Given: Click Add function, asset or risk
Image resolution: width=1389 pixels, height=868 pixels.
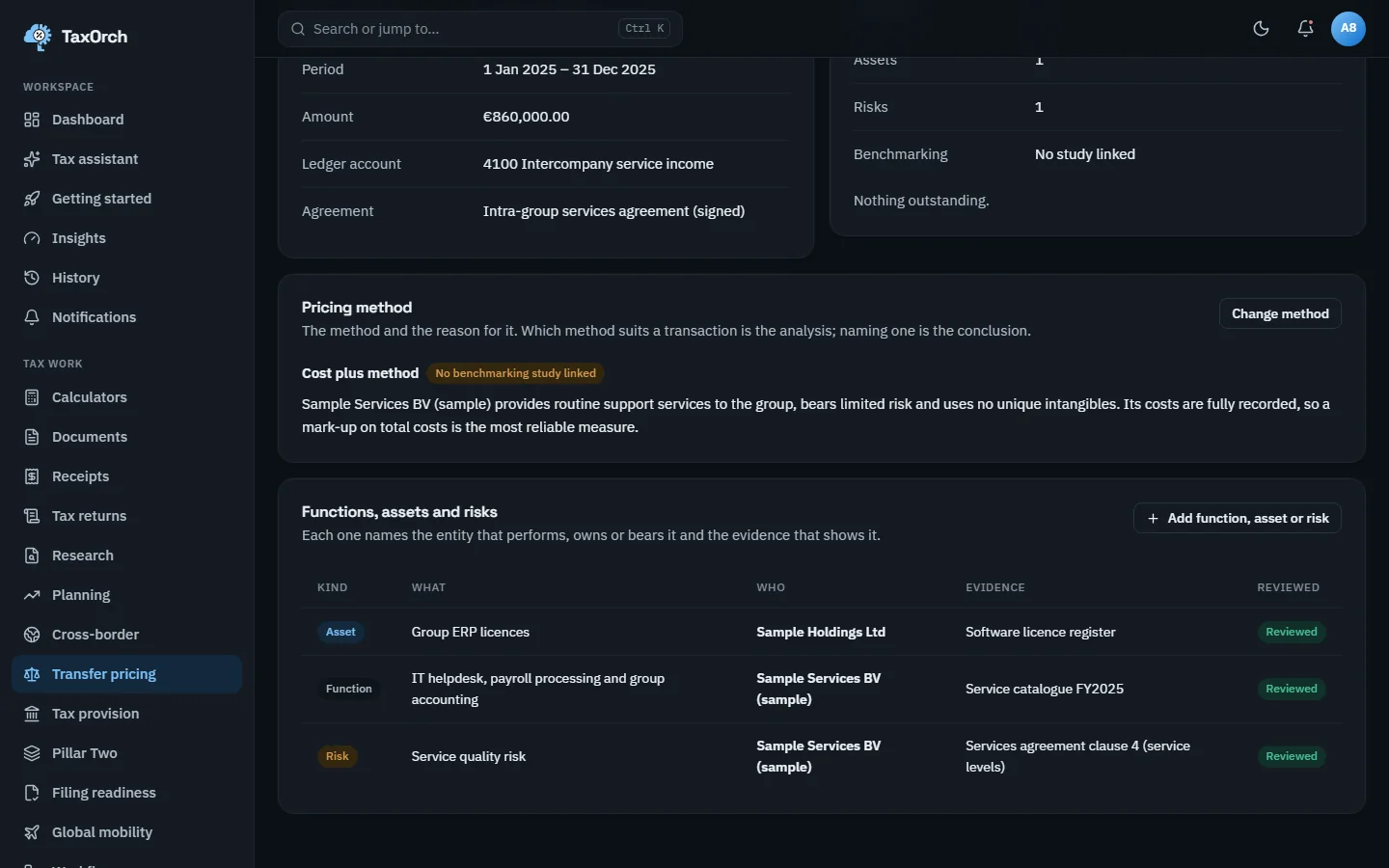Looking at the screenshot, I should [x=1238, y=518].
